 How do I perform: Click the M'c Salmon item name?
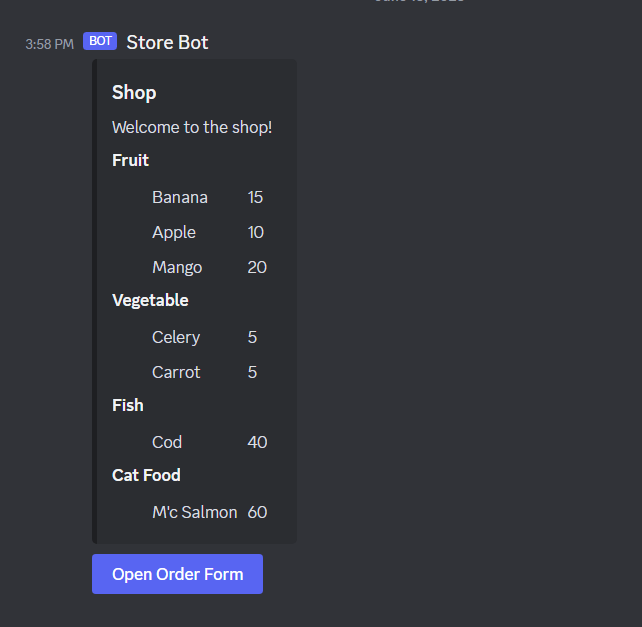pos(194,512)
